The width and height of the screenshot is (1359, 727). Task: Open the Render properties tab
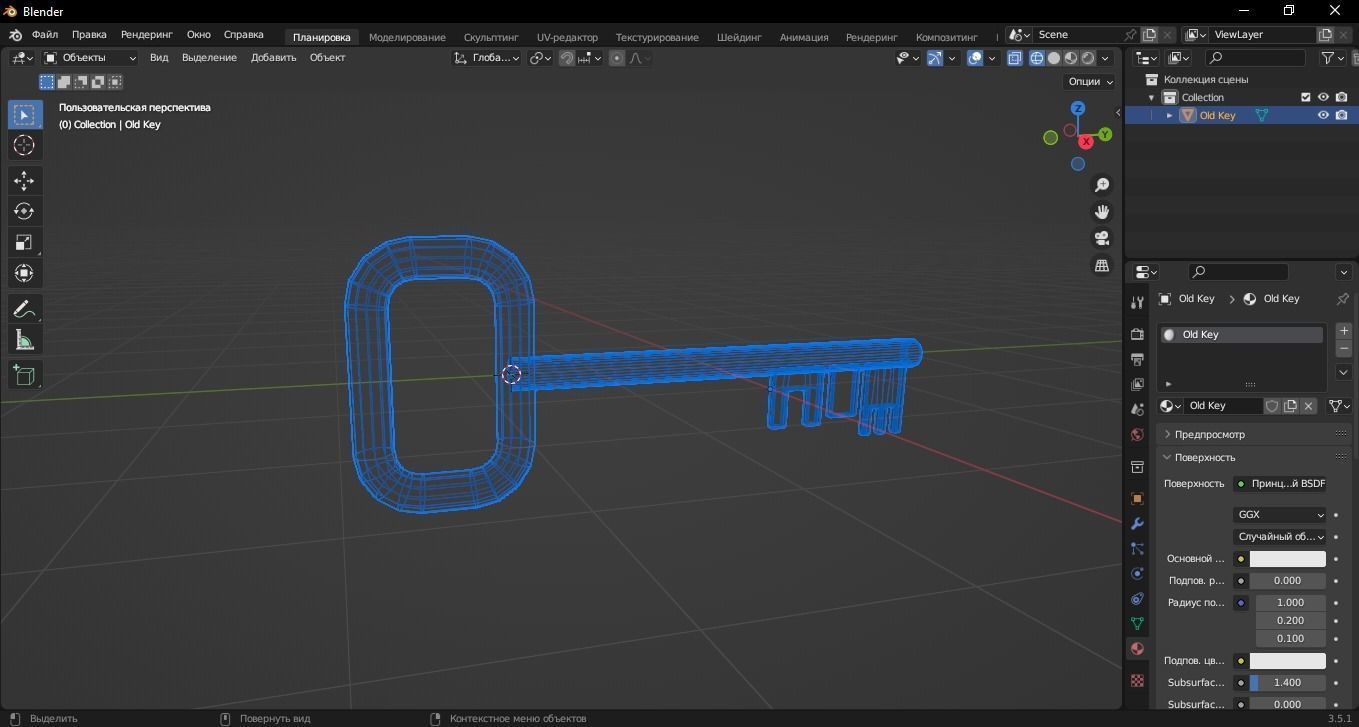pyautogui.click(x=1137, y=334)
